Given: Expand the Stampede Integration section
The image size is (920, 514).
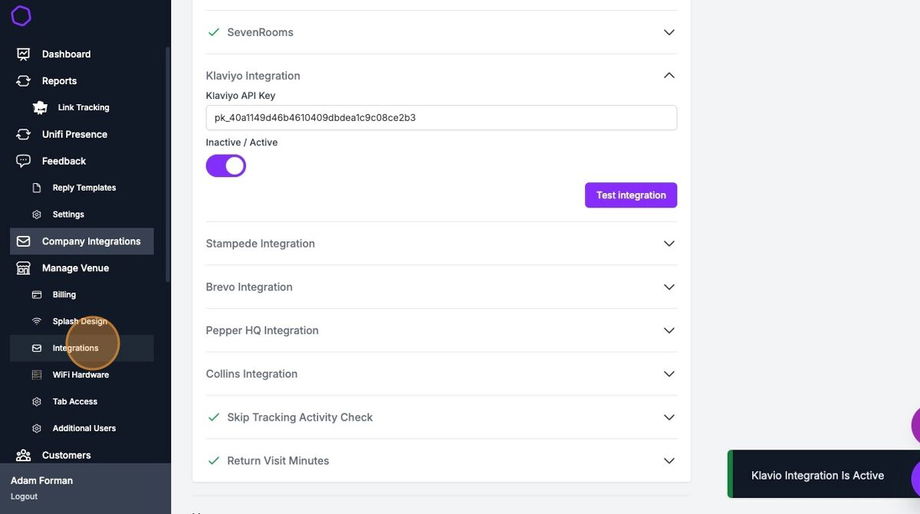Looking at the screenshot, I should click(x=669, y=243).
